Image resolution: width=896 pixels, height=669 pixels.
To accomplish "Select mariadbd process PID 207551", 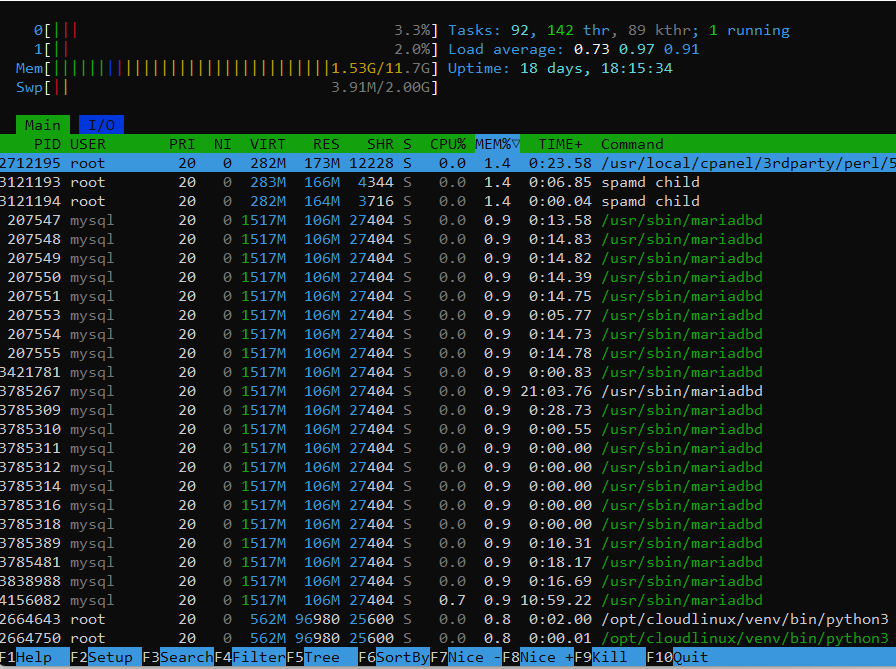I will click(448, 296).
